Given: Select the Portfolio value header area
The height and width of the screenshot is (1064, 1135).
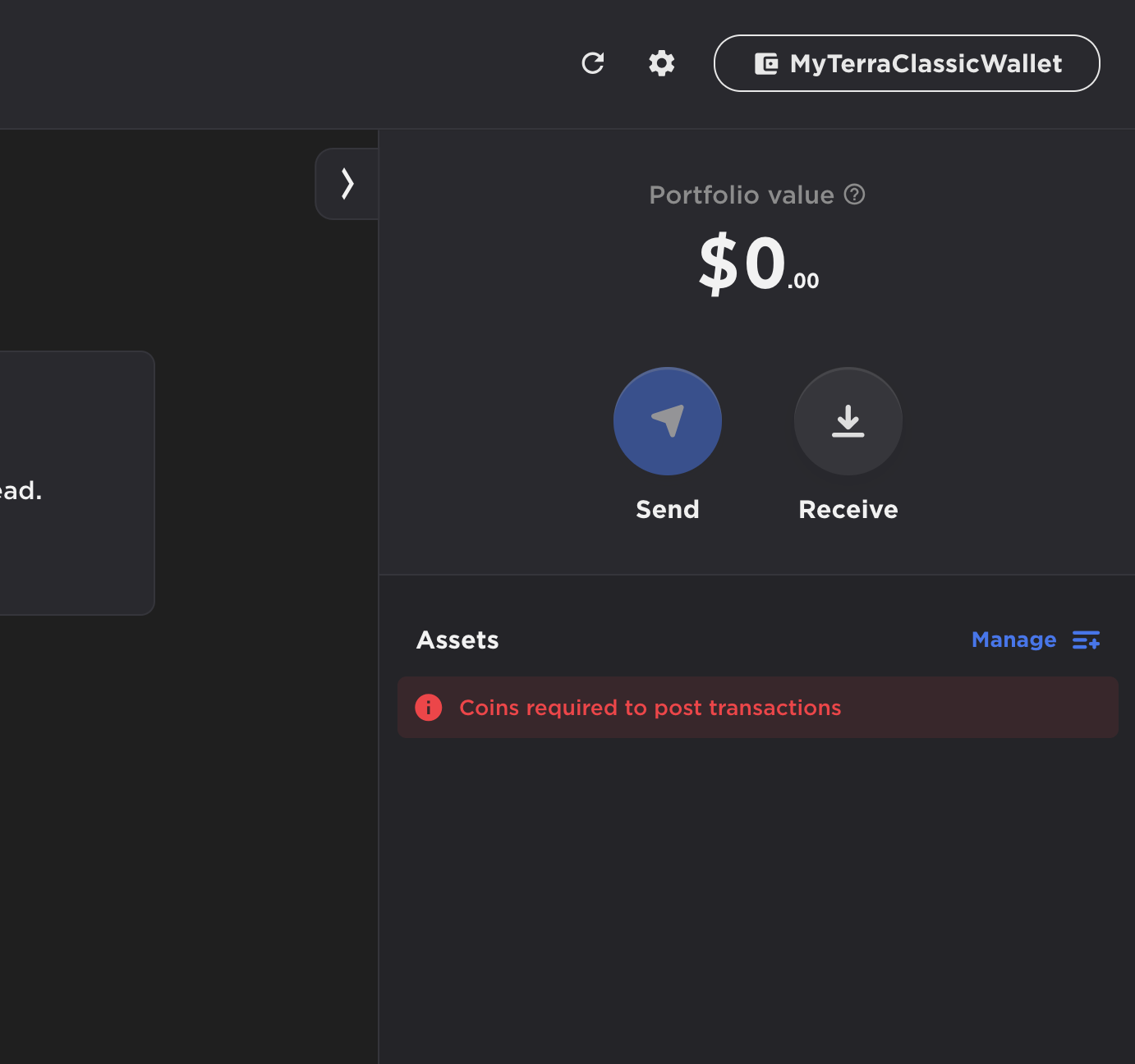Looking at the screenshot, I should click(x=741, y=195).
